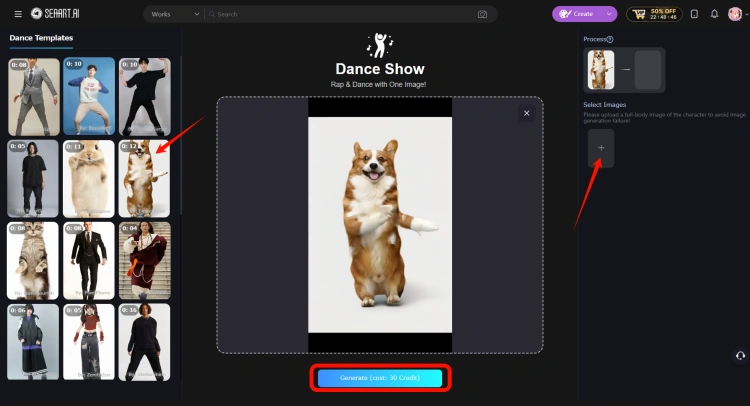750x406 pixels.
Task: Click the SeaArt.AI logo
Action: coord(55,13)
